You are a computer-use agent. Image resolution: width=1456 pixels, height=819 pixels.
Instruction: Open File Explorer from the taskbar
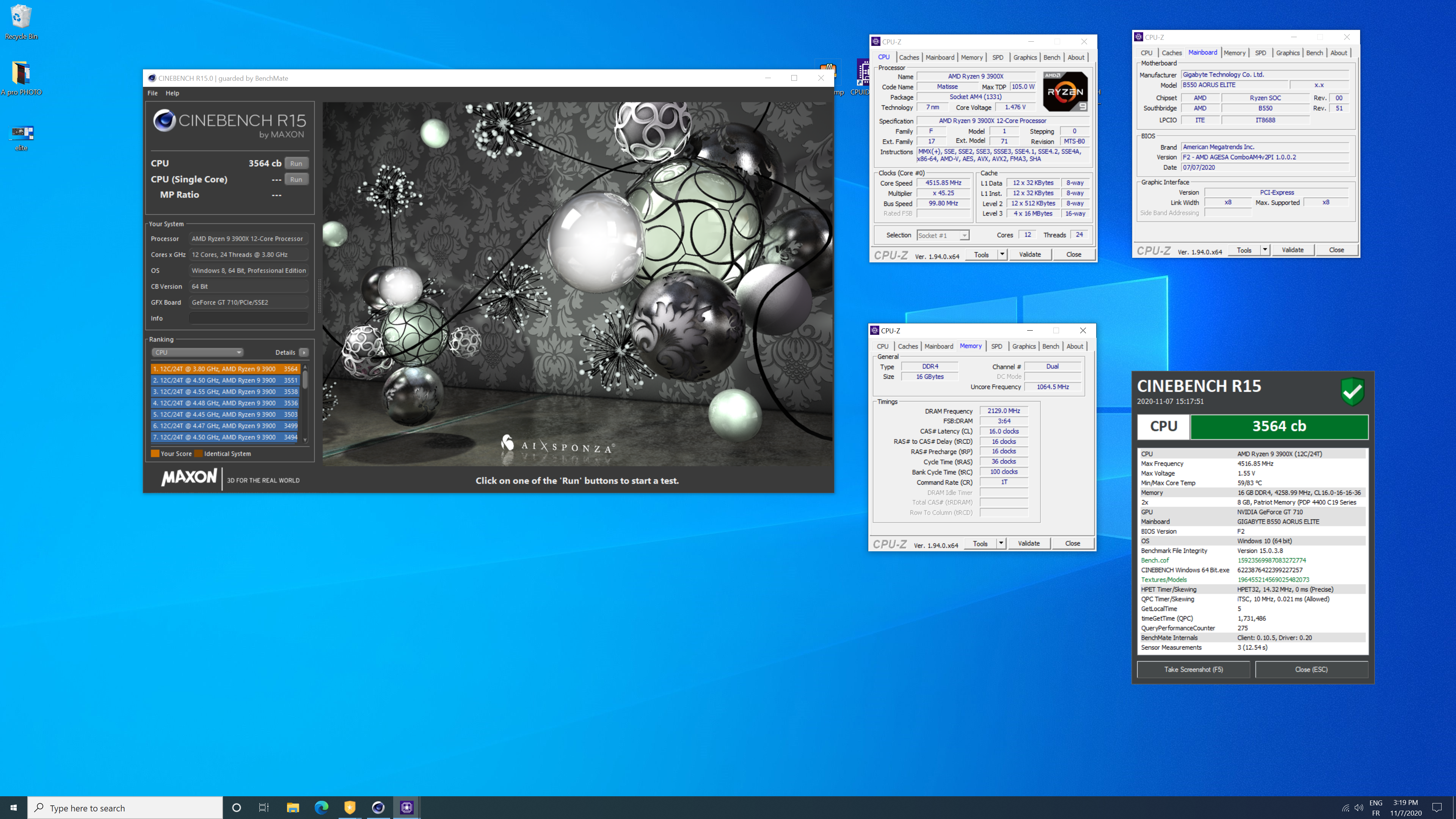[x=293, y=808]
